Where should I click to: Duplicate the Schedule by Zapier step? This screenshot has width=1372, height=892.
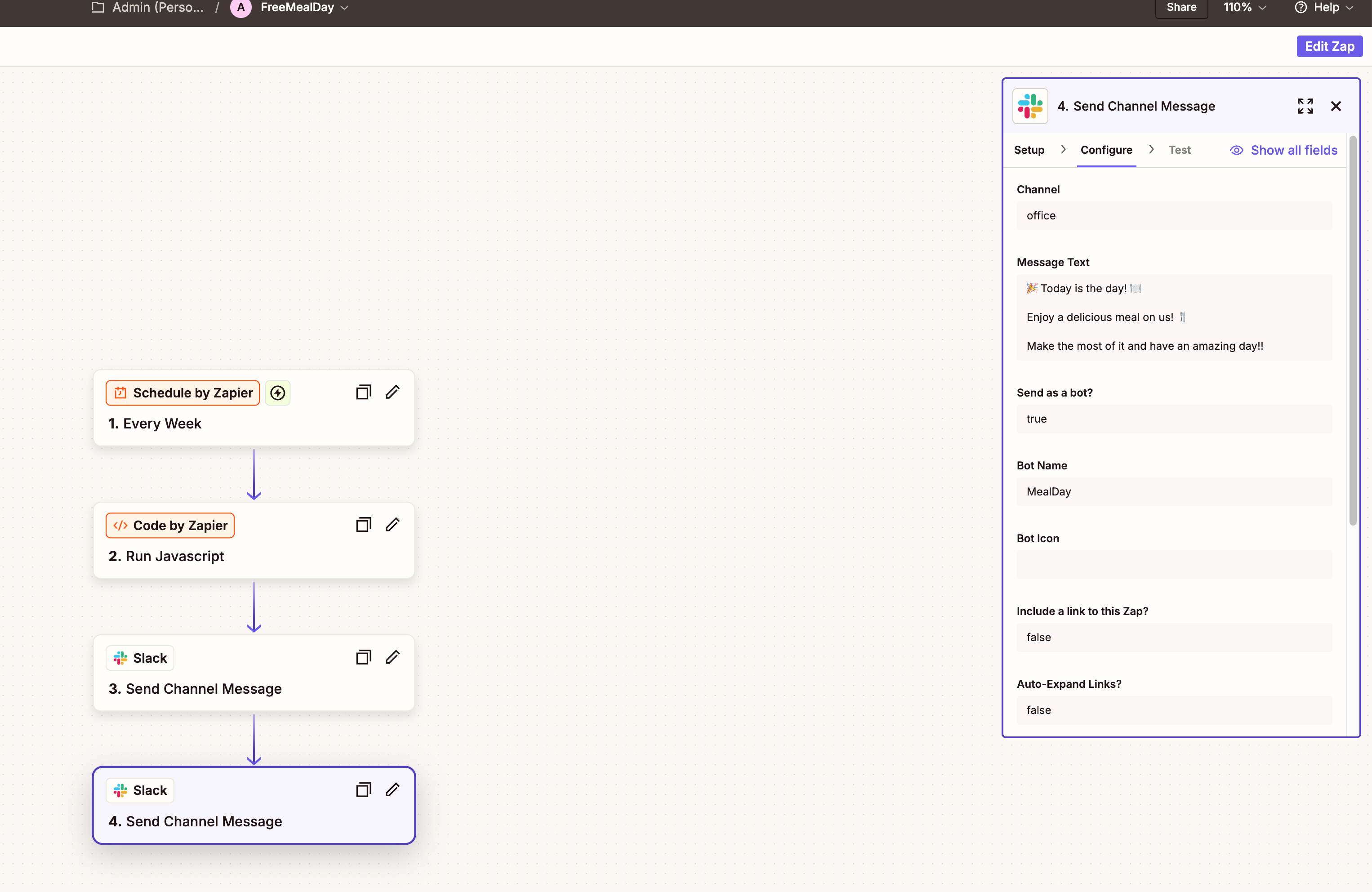[363, 392]
